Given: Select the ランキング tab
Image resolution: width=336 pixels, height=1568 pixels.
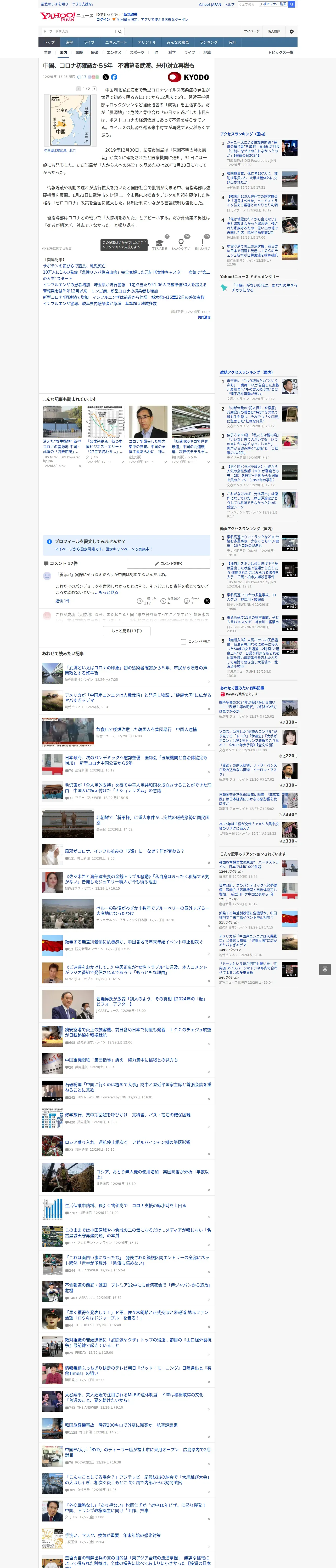Looking at the screenshot, I should click(x=209, y=43).
